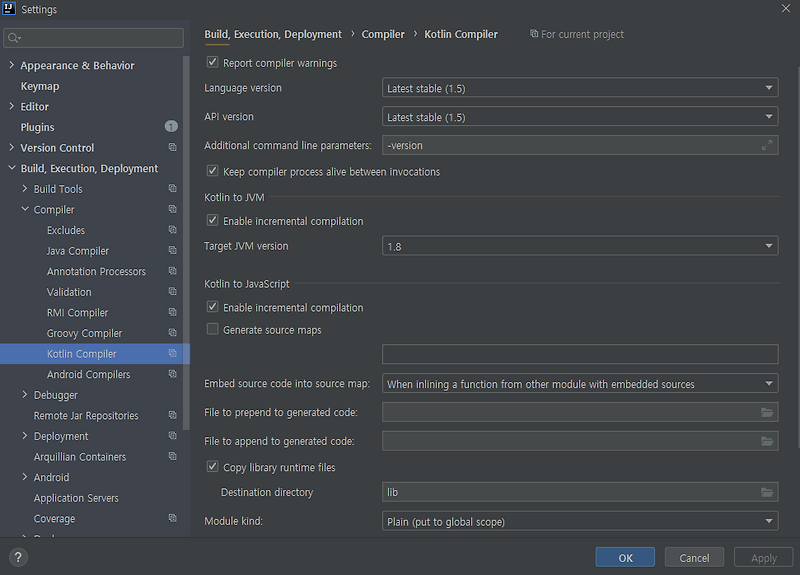Image resolution: width=800 pixels, height=575 pixels.
Task: Click Plugins update badge showing 1
Action: (x=171, y=126)
